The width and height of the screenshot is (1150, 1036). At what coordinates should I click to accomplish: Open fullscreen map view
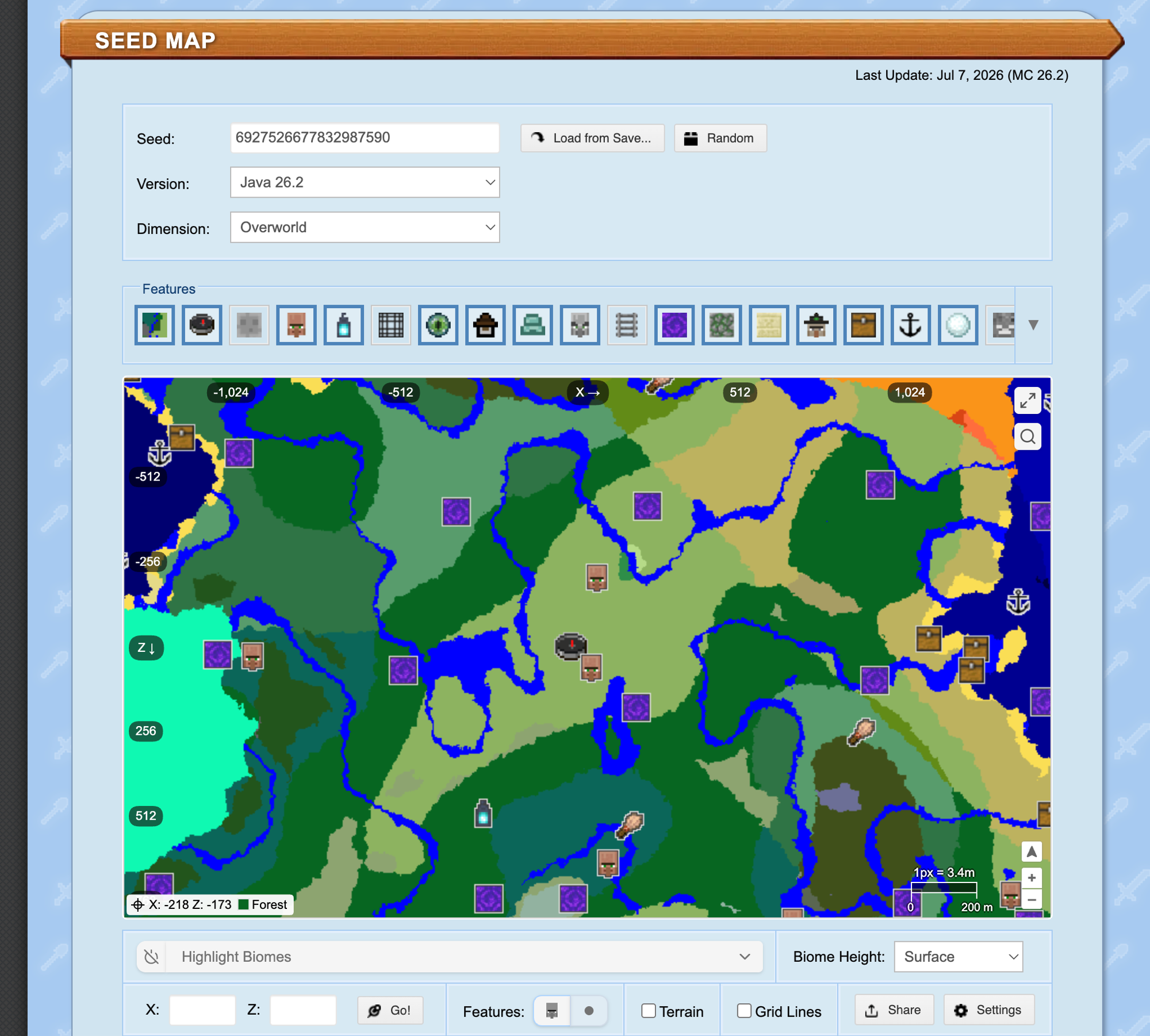[x=1028, y=401]
